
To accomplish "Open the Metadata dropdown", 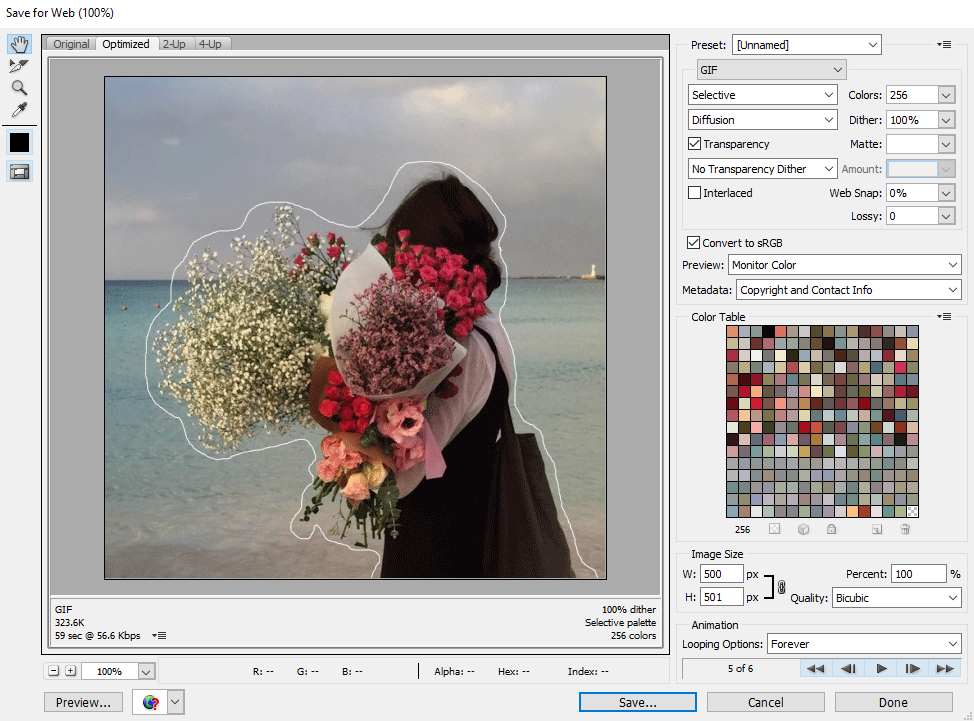I will pyautogui.click(x=848, y=290).
